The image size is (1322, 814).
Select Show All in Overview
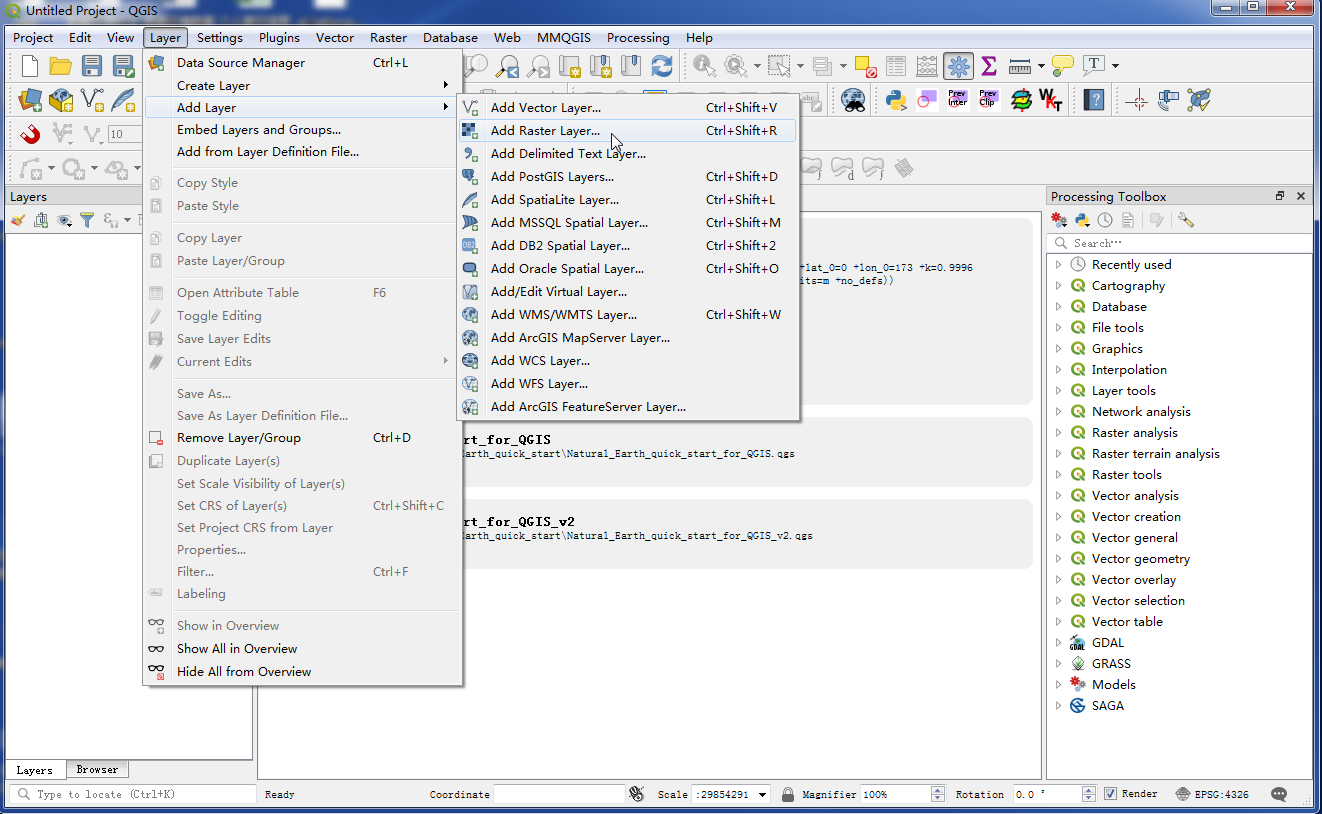pos(302,649)
